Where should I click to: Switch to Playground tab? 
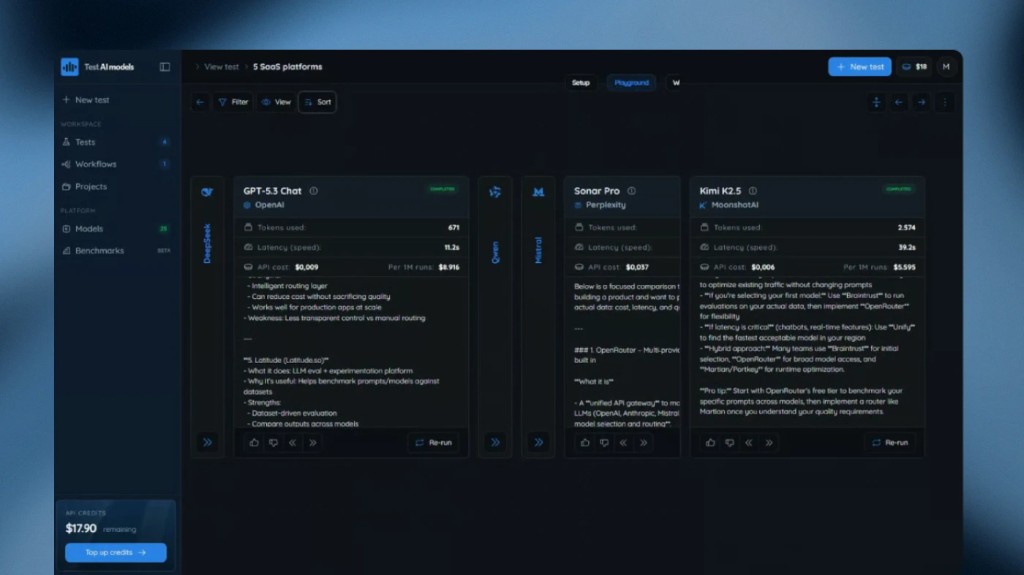631,83
